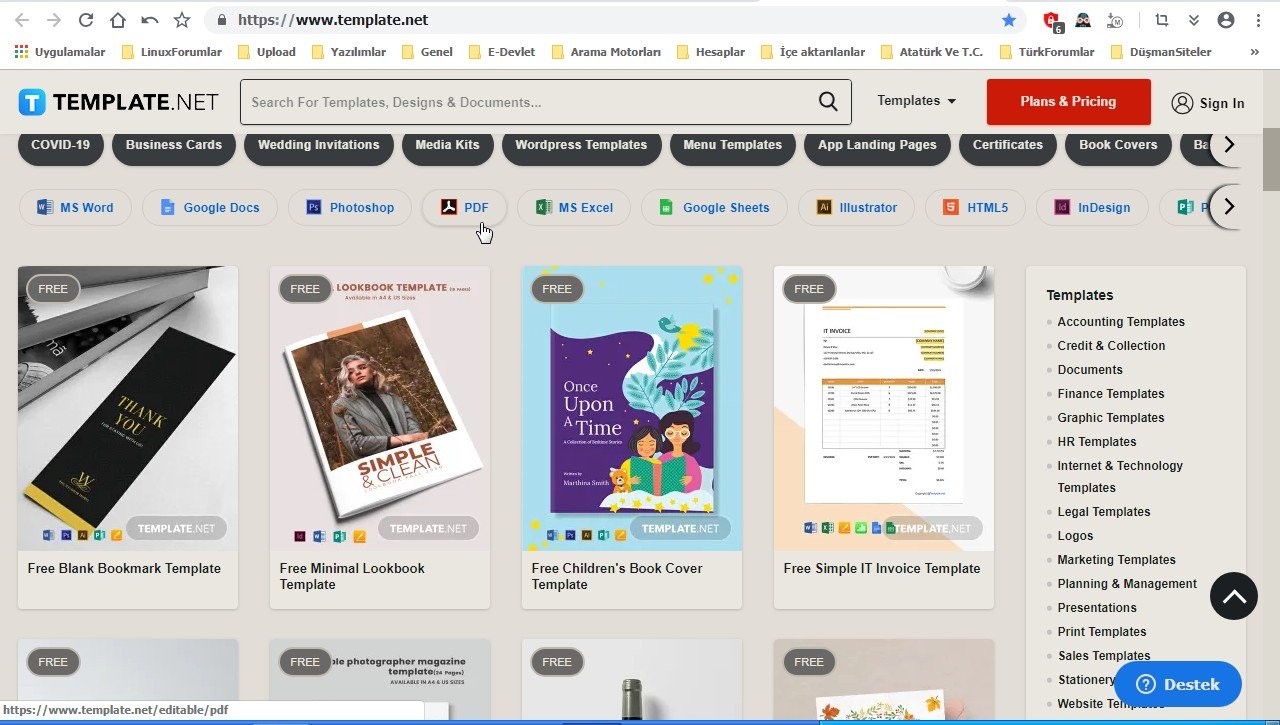Open the Atatürk Ve T.C. bookmark folder
This screenshot has height=725, width=1280.
(933, 52)
